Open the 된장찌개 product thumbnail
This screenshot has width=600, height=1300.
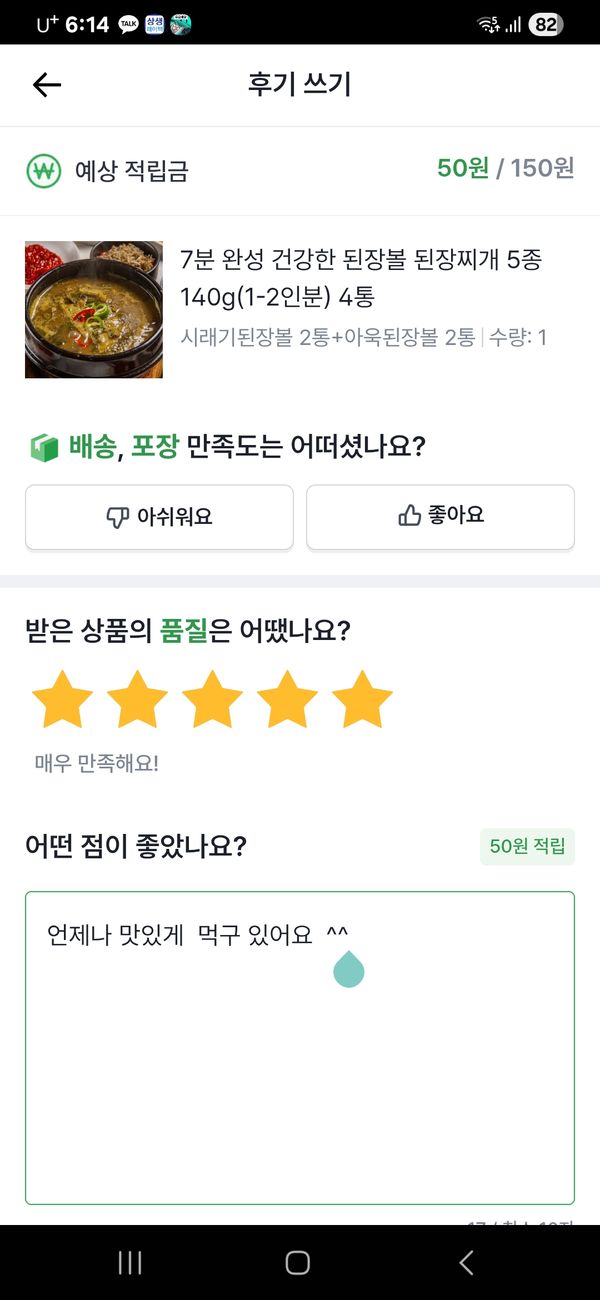click(x=94, y=309)
